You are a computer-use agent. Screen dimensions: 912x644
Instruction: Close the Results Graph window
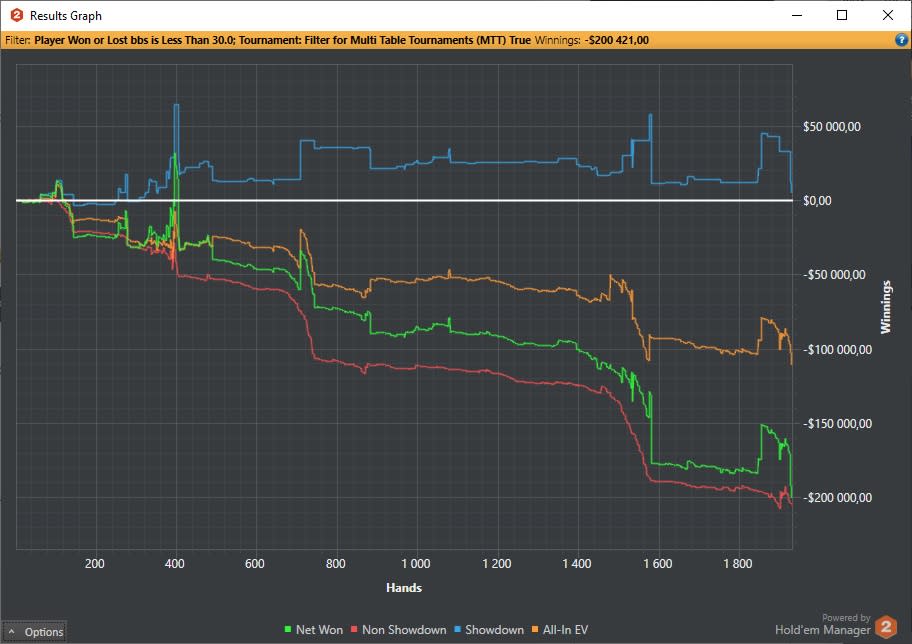888,15
